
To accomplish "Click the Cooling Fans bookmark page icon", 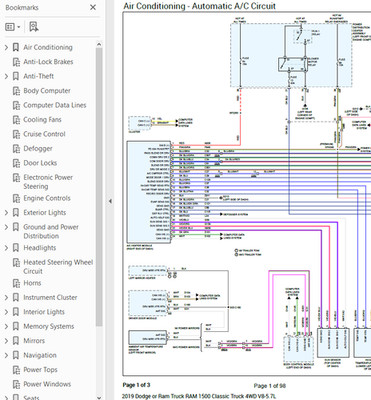I will pyautogui.click(x=16, y=120).
